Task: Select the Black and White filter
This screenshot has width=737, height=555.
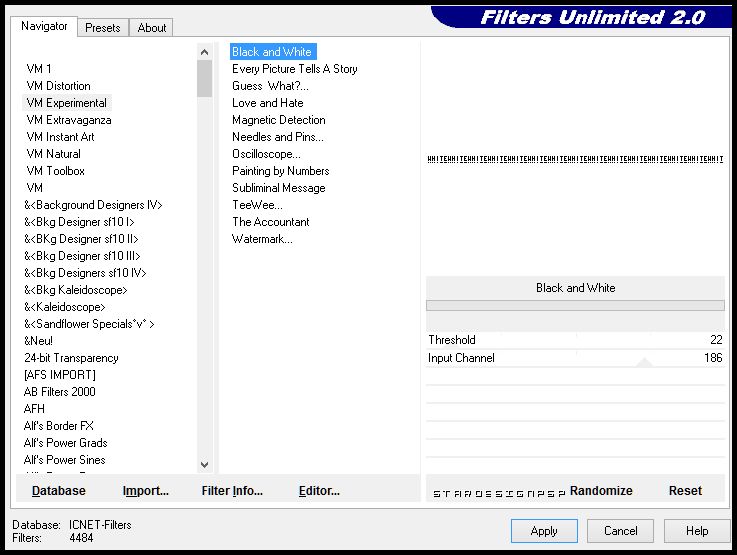Action: click(273, 52)
